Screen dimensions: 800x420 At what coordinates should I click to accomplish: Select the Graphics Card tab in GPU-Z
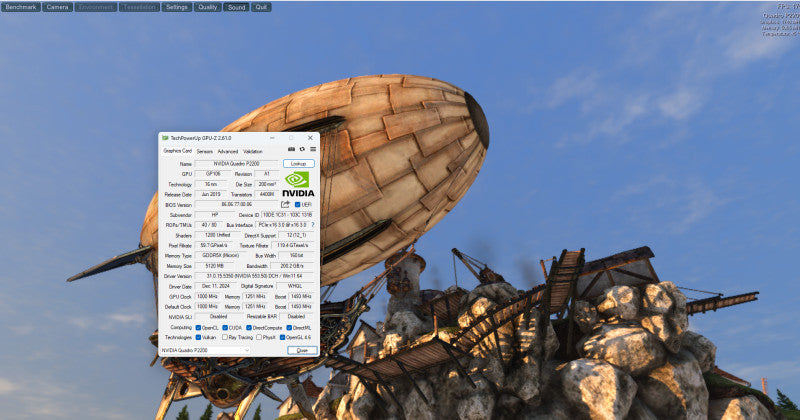click(x=178, y=151)
